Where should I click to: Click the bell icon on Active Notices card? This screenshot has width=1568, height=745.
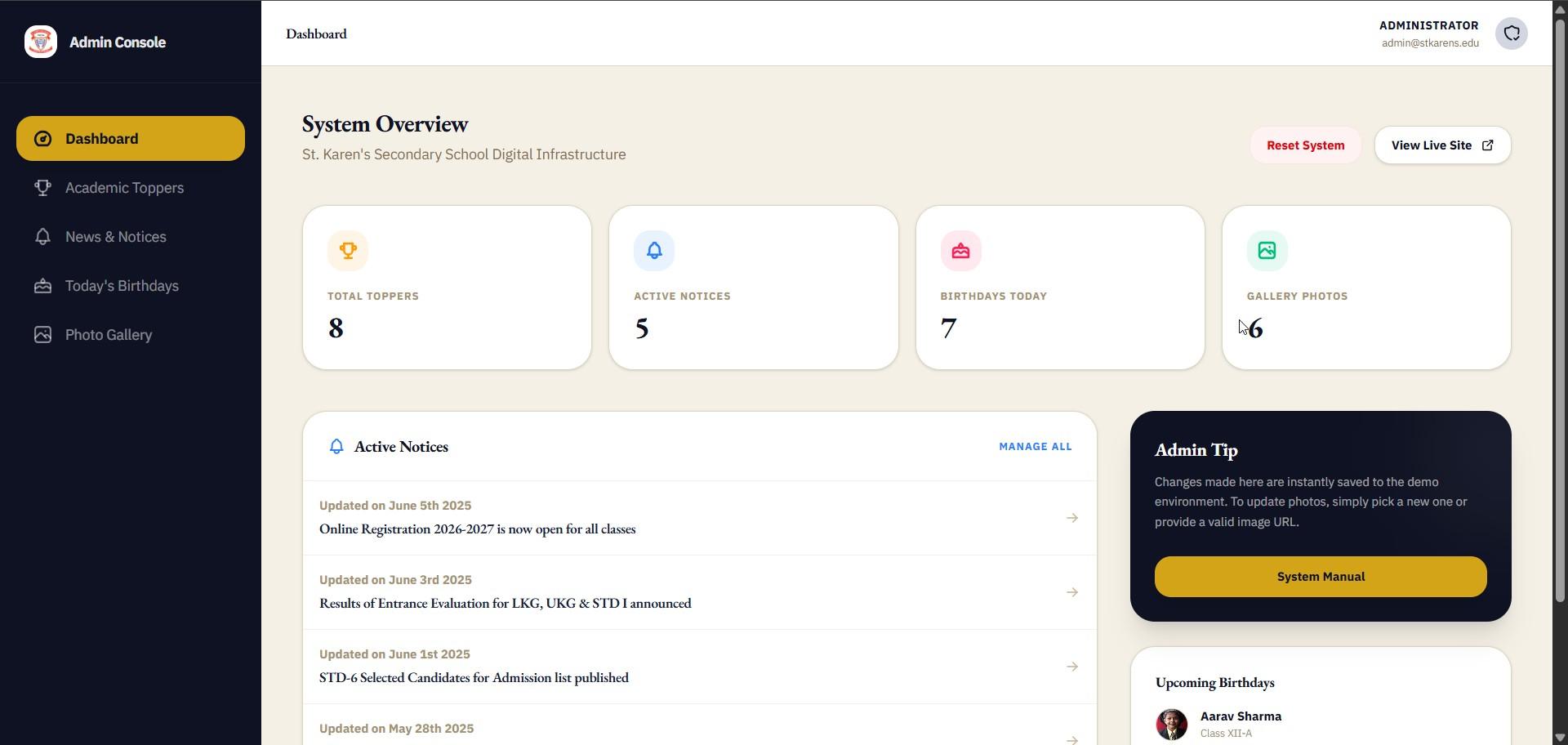pos(654,251)
